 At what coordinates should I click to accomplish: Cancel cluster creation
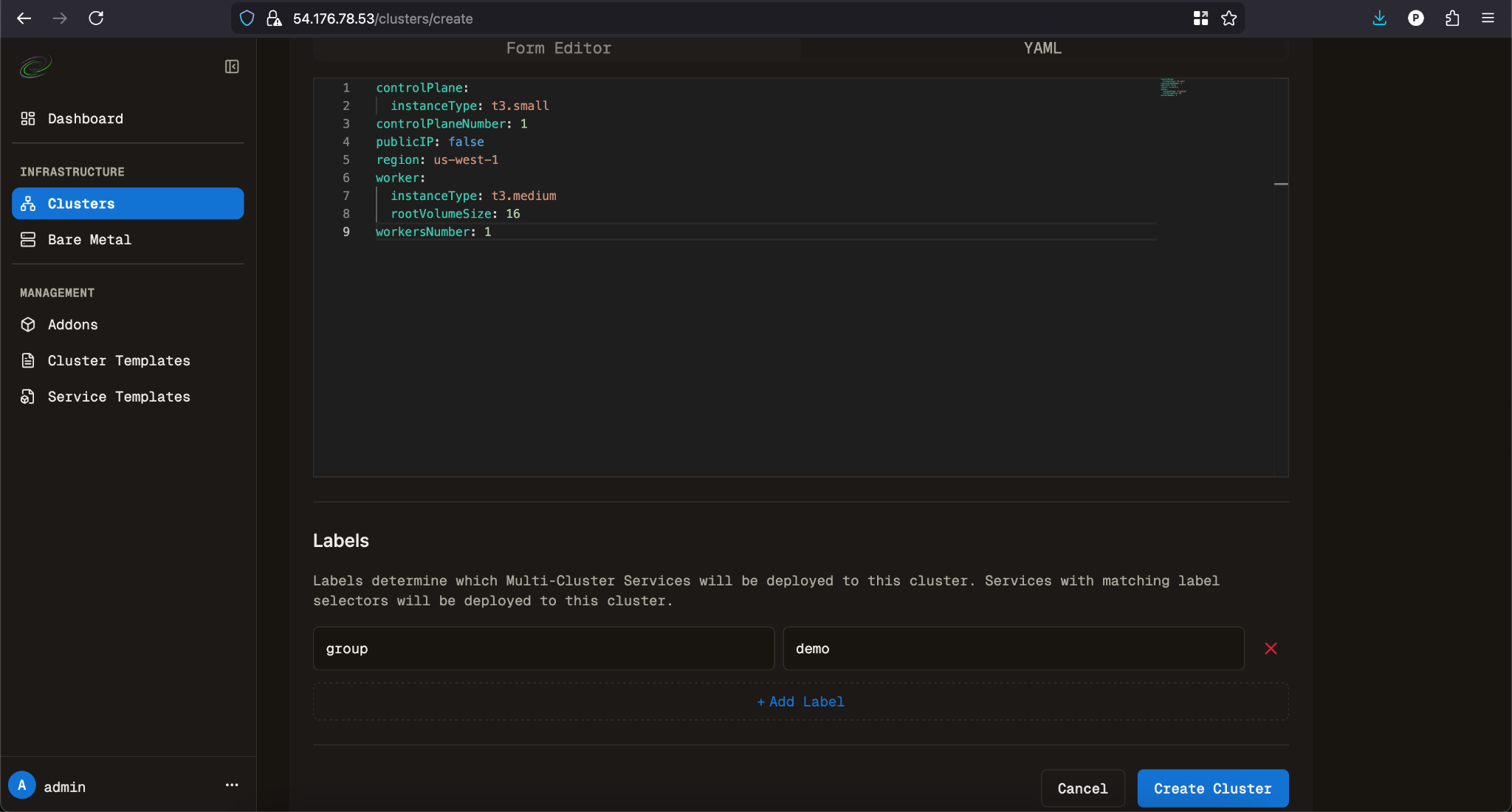point(1082,788)
